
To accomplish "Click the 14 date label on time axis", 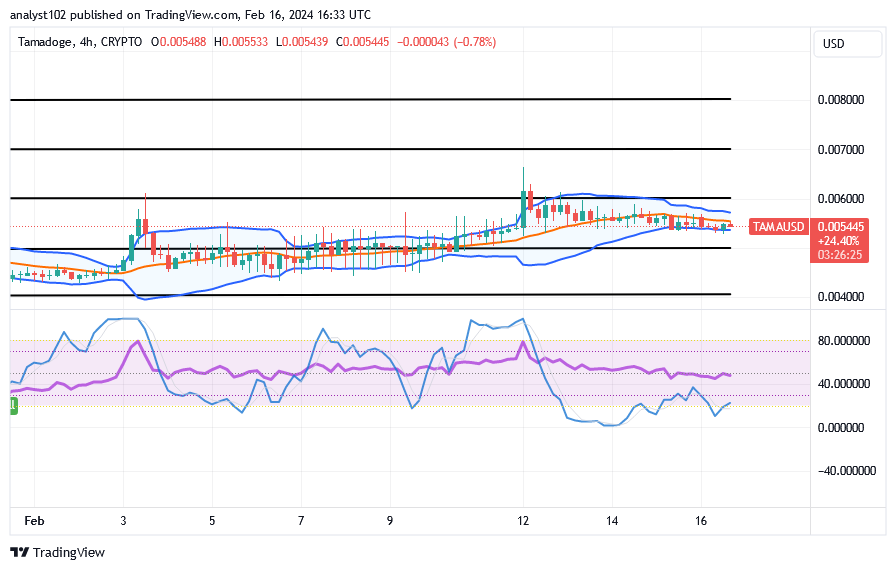I will [x=612, y=521].
